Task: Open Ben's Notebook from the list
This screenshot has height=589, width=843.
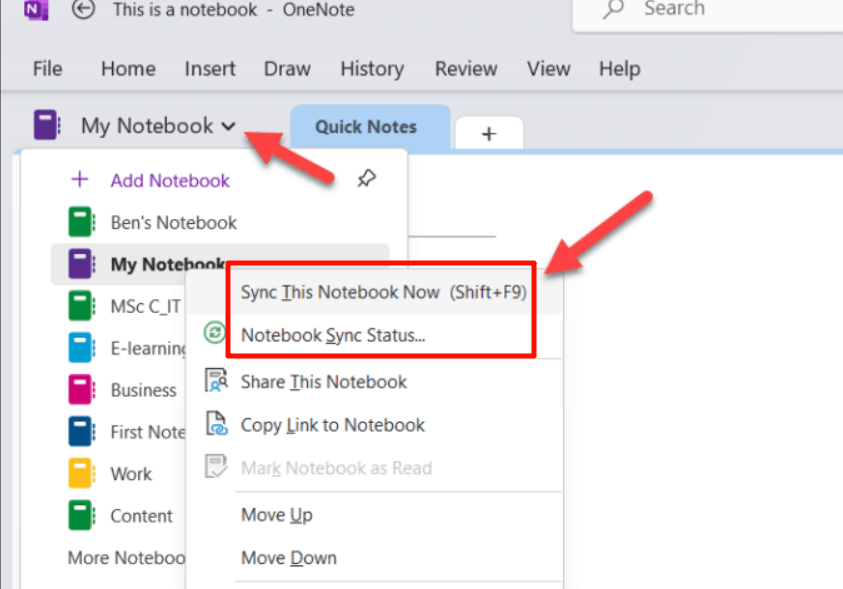Action: 174,222
